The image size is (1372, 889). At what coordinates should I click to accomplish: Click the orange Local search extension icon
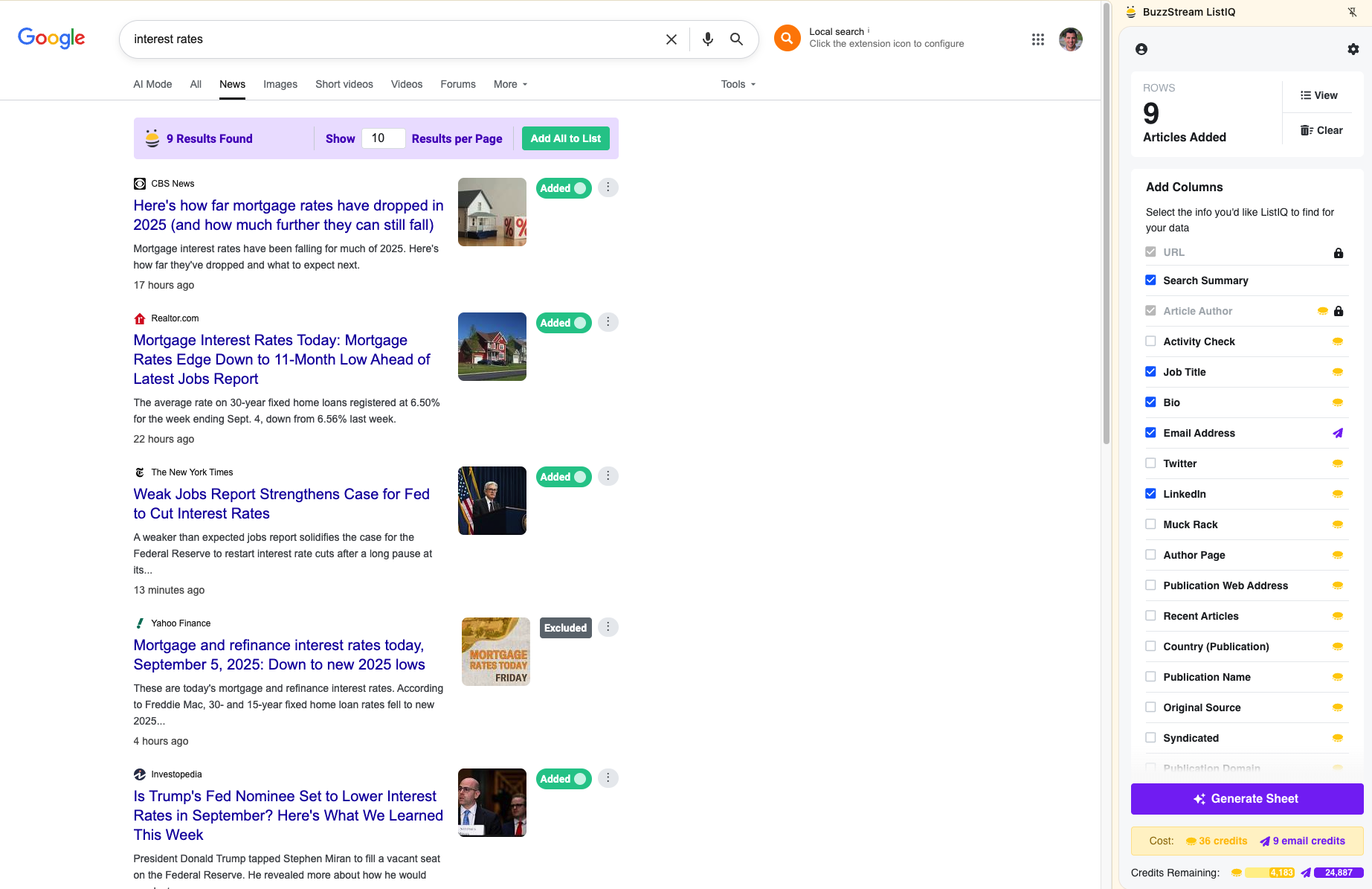pos(787,38)
